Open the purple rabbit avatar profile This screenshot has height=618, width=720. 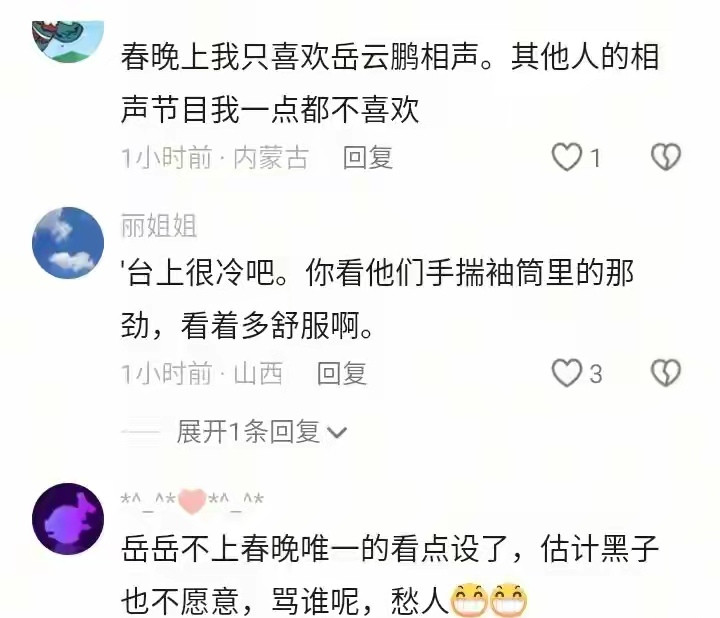point(68,519)
